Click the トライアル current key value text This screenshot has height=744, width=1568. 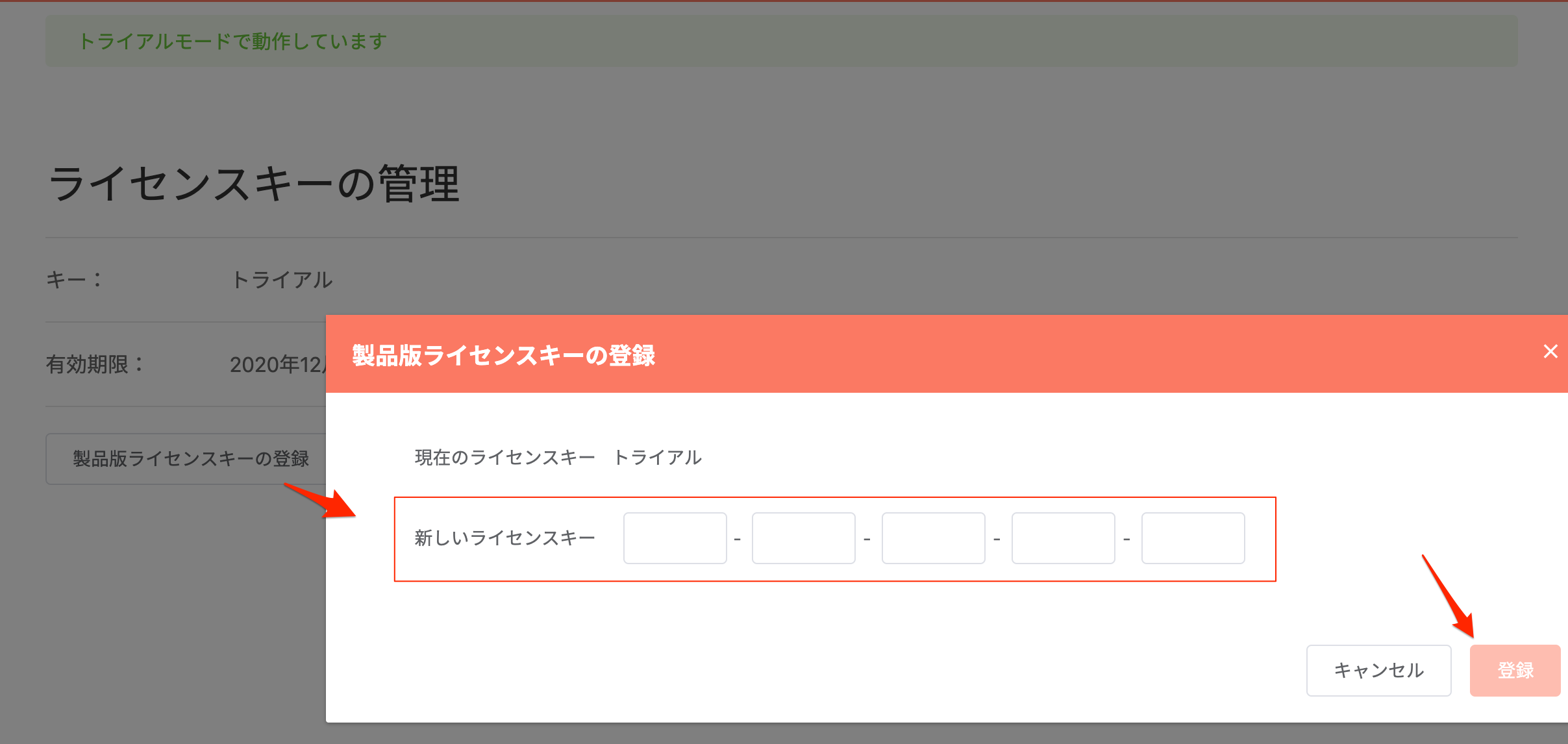[658, 457]
